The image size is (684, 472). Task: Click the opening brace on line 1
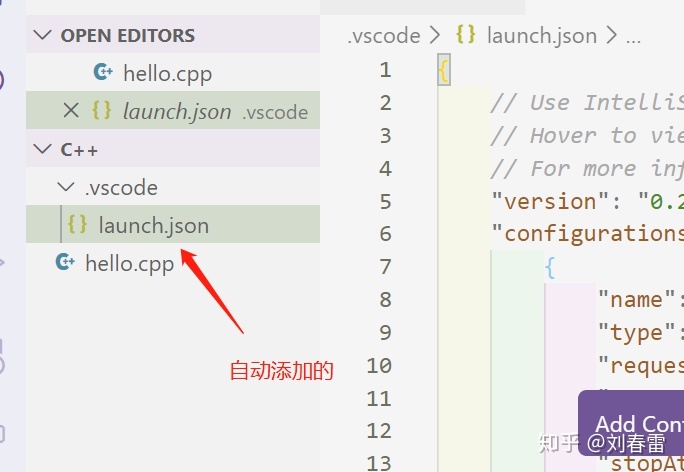point(444,70)
